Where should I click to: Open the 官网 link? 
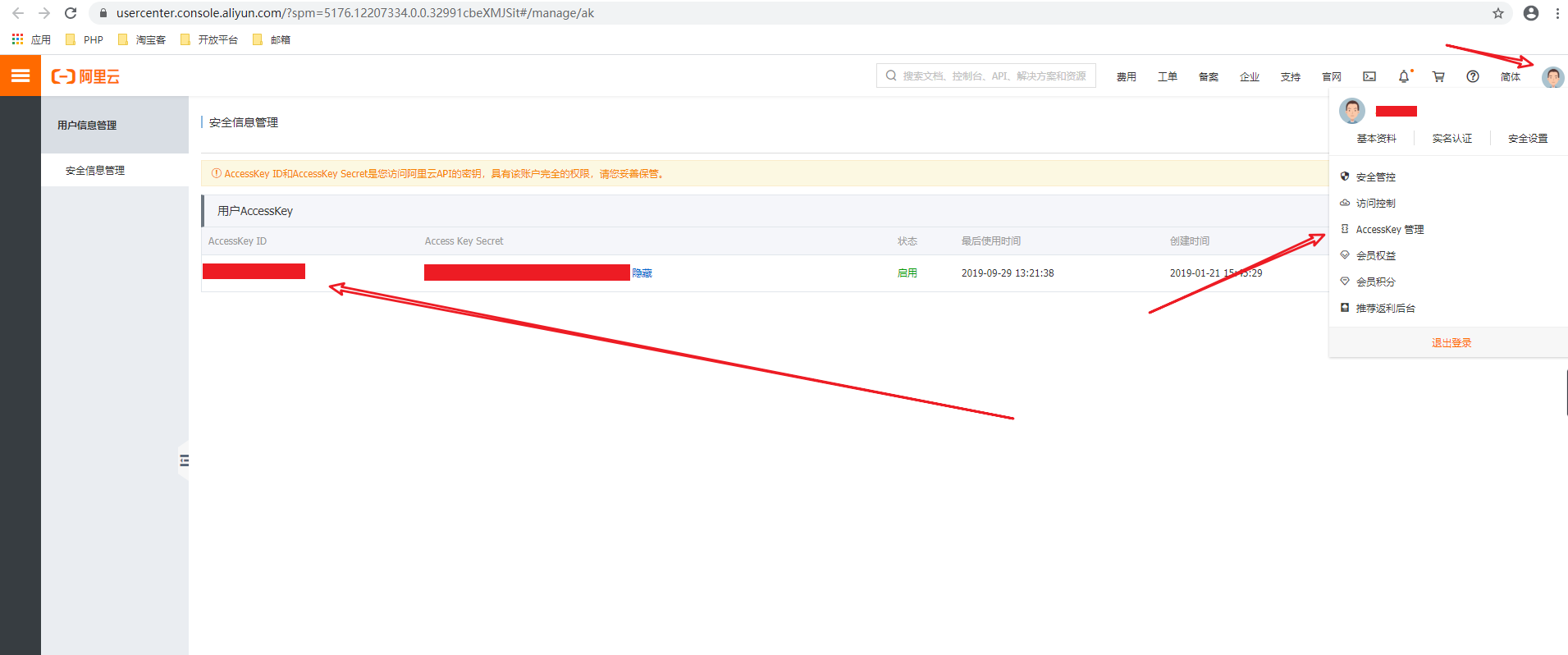pyautogui.click(x=1332, y=76)
